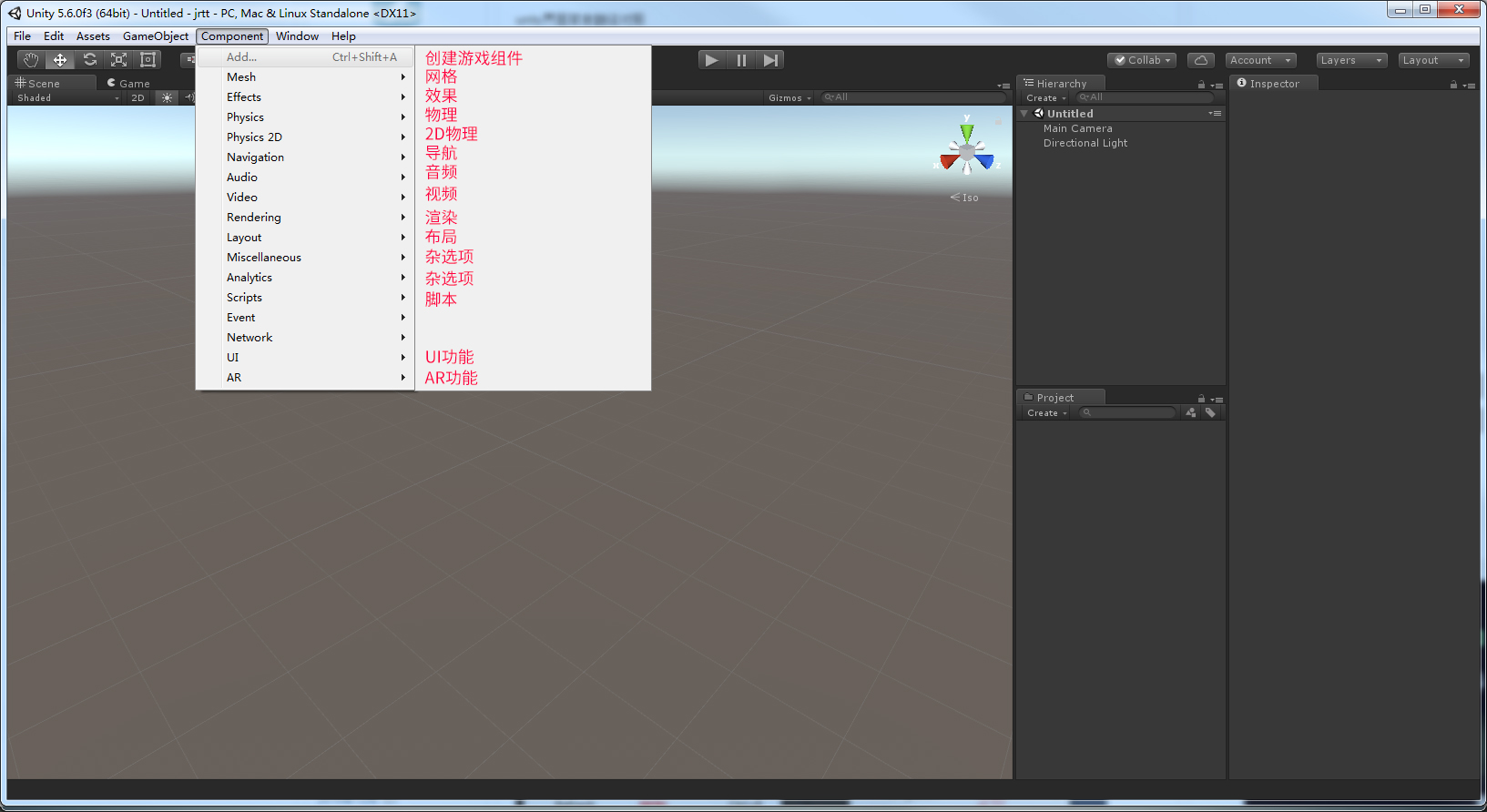Open the Network submenu
Screen dimensions: 1487x812
[x=305, y=338]
